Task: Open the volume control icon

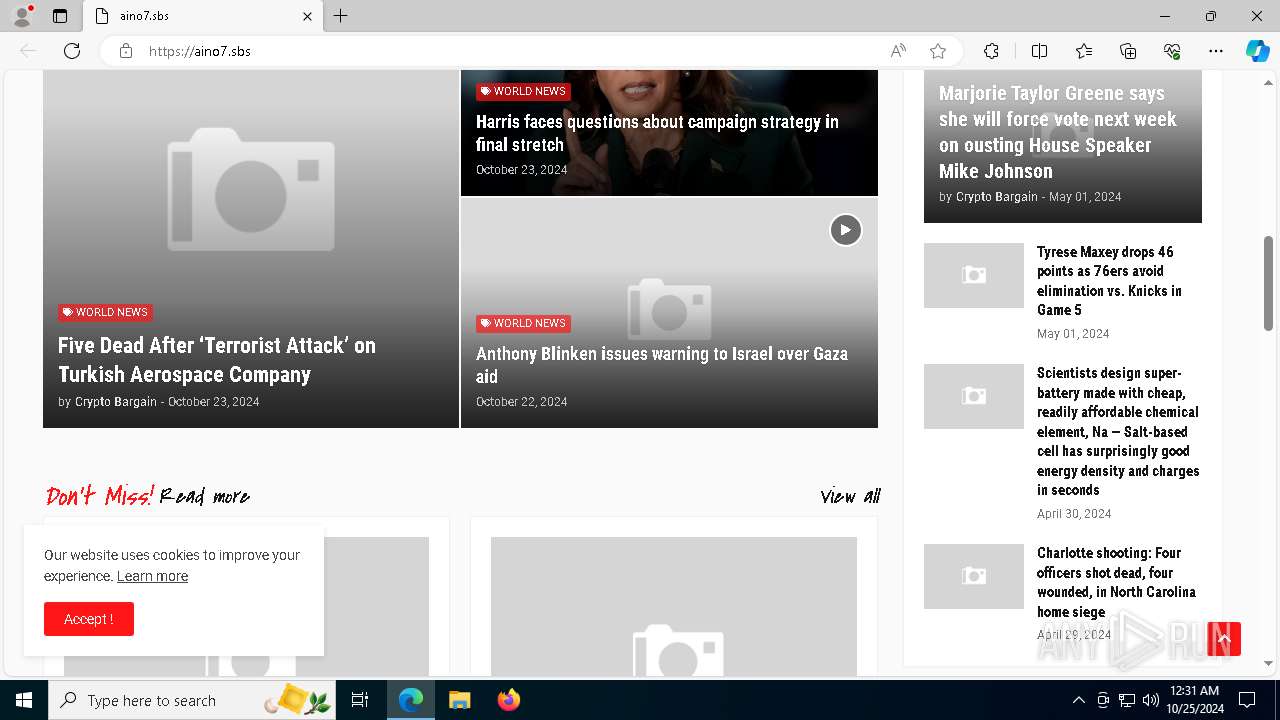Action: [1151, 700]
